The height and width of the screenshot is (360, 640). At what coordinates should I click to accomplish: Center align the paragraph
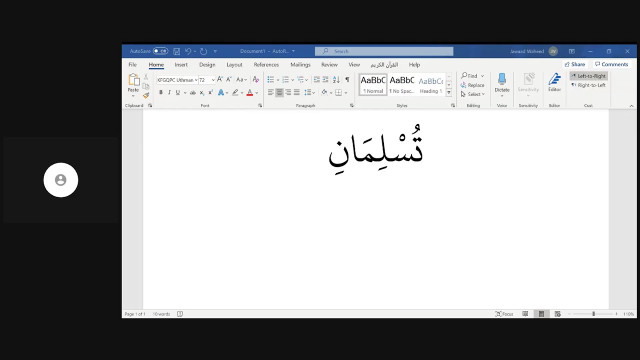280,93
